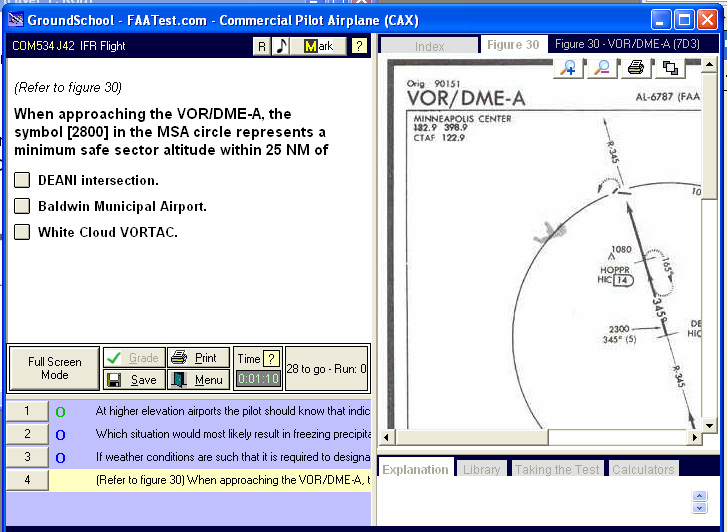Tick the White Cloud VORTAC checkbox
The height and width of the screenshot is (532, 727).
click(22, 233)
